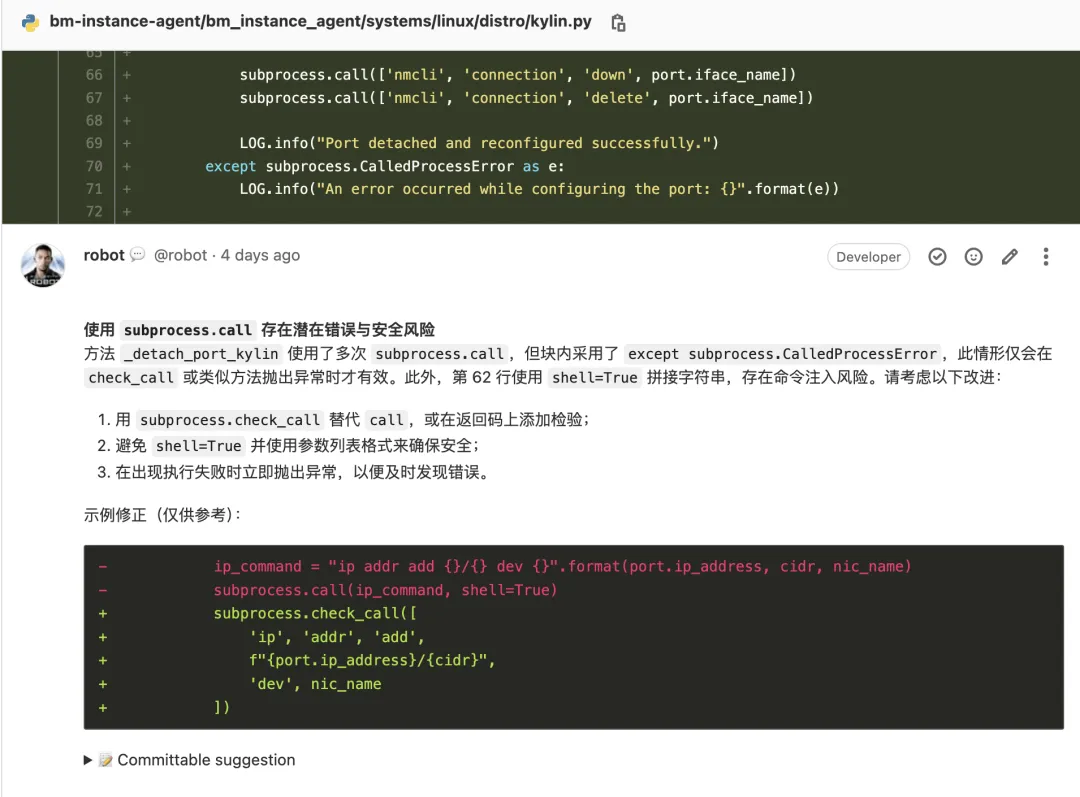1080x797 pixels.
Task: Open the more actions kebab menu
Action: click(x=1046, y=257)
